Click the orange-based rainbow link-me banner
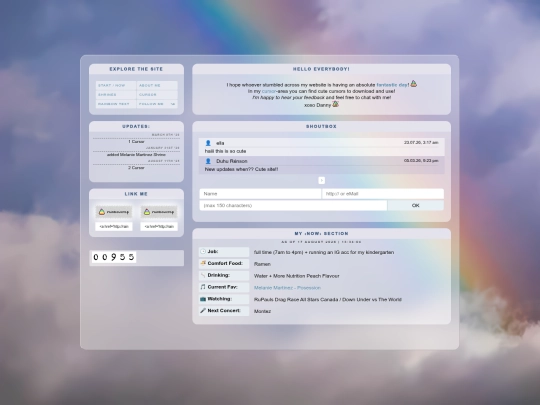 [114, 212]
